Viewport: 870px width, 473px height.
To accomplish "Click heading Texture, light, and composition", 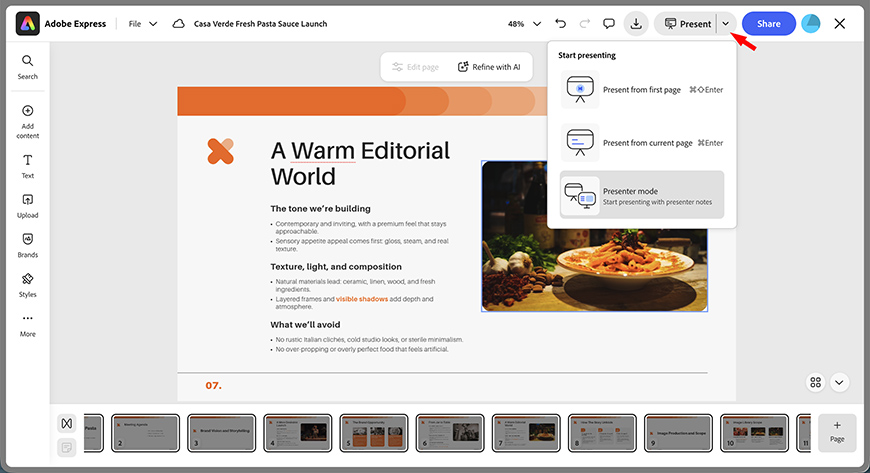I will 336,266.
